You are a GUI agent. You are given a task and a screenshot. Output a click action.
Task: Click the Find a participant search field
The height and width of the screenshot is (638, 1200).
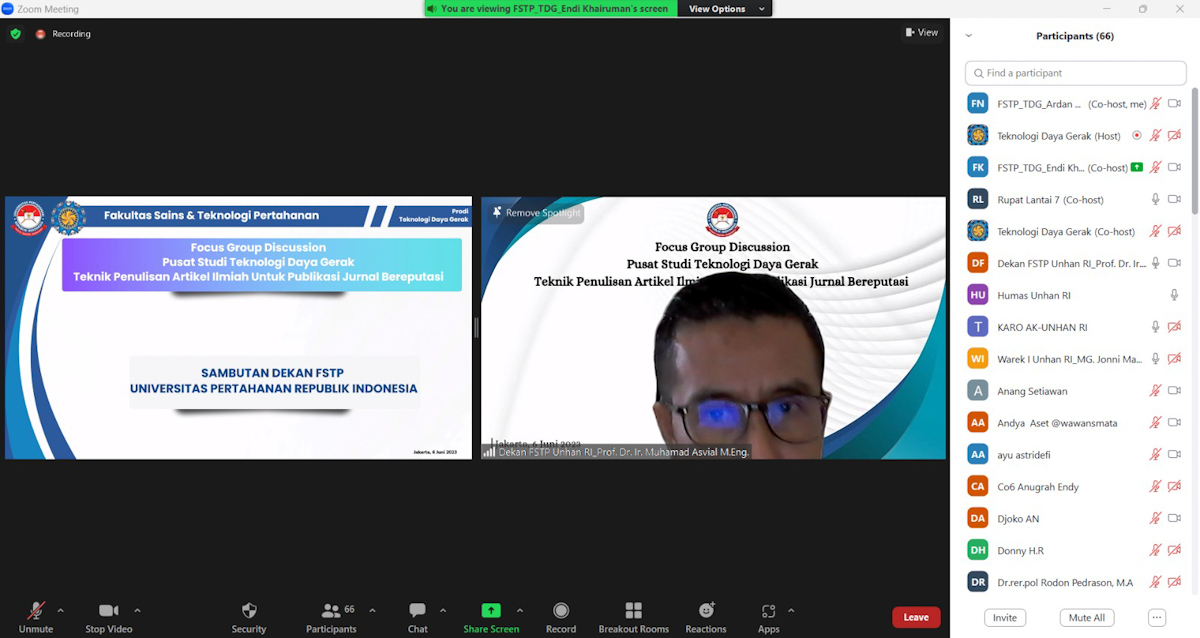(1076, 73)
